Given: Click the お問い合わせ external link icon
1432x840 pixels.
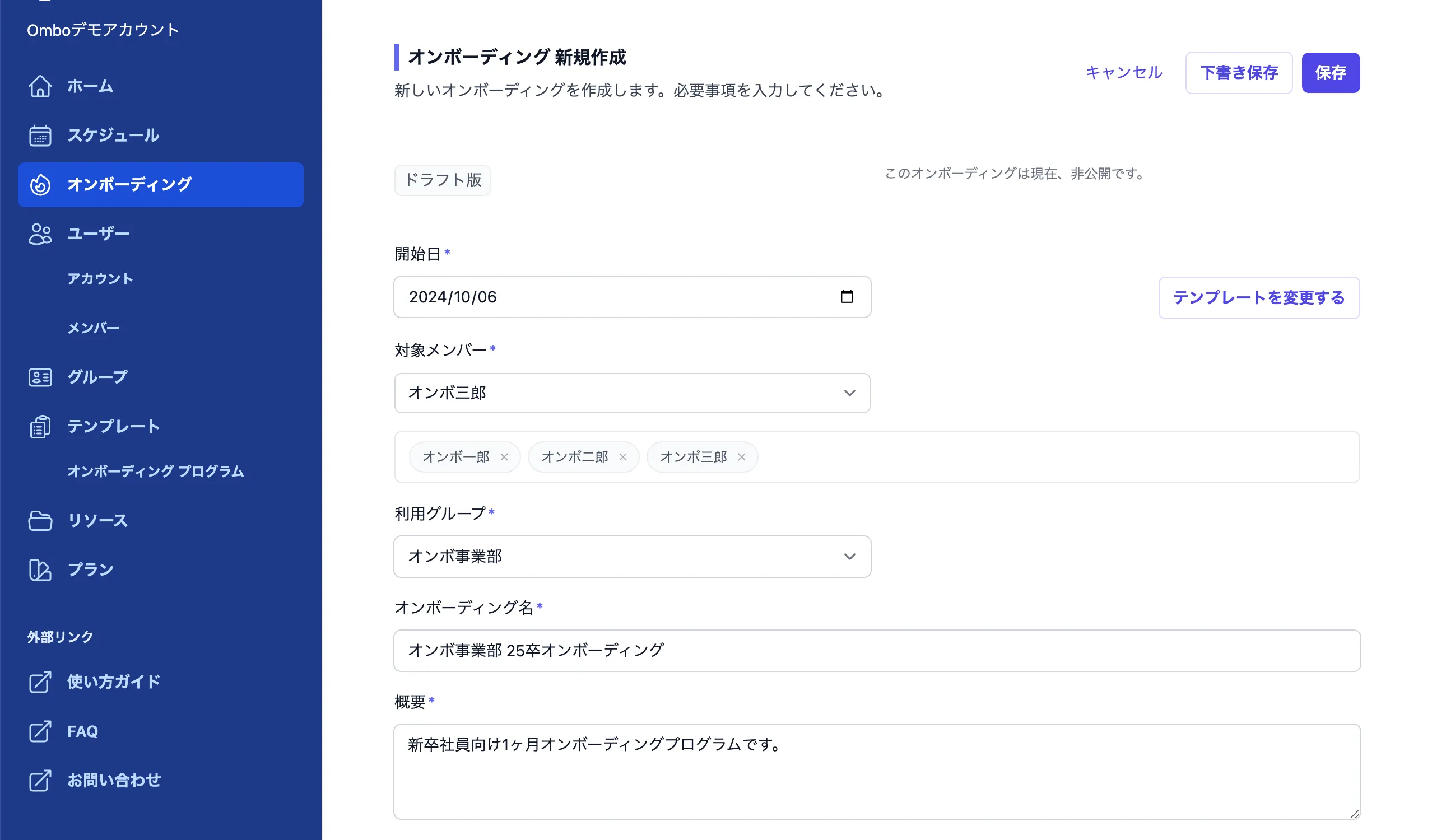Looking at the screenshot, I should (x=40, y=781).
